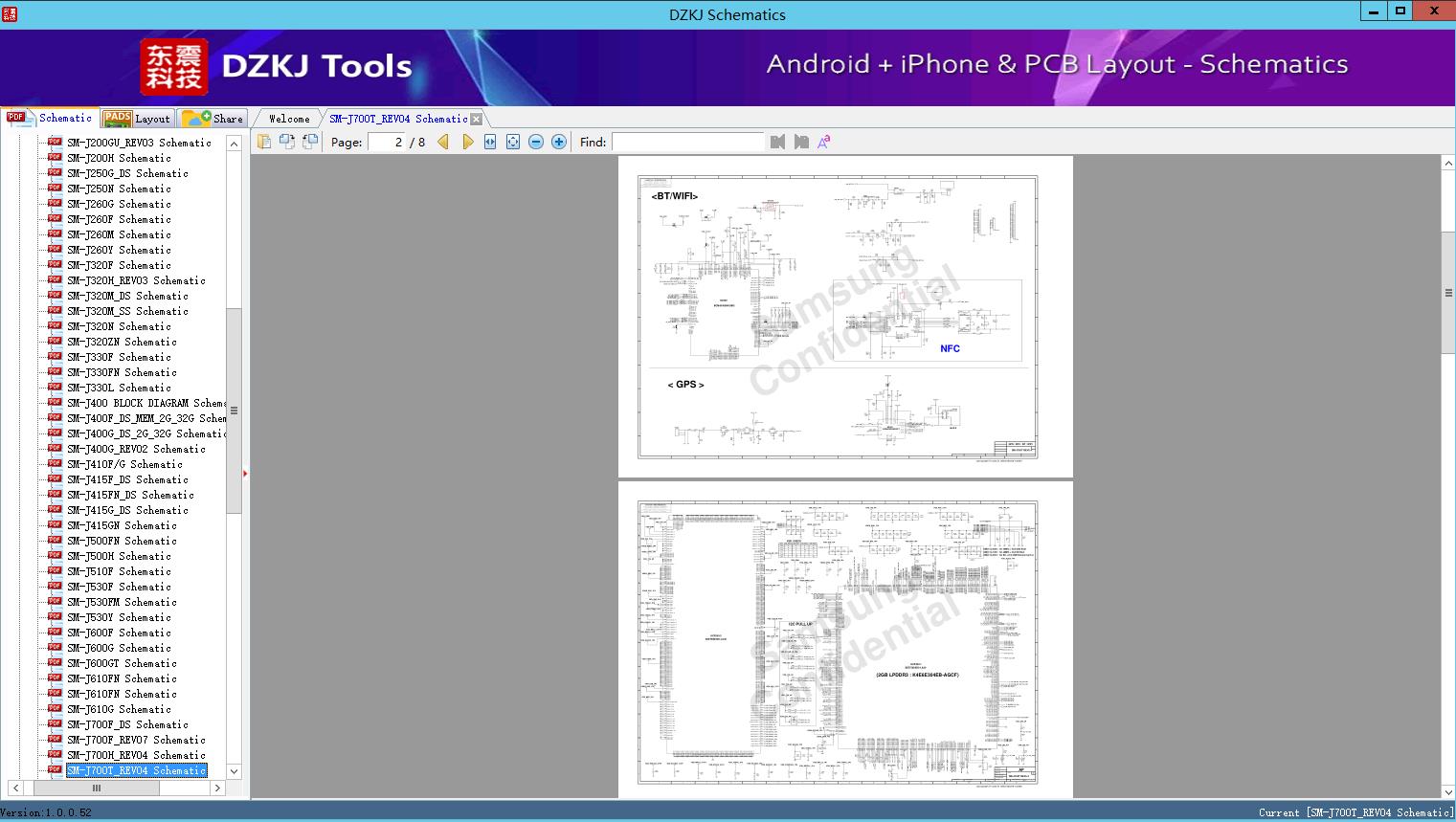Select SM-J260G Schematic
This screenshot has width=1456, height=822.
tap(119, 204)
